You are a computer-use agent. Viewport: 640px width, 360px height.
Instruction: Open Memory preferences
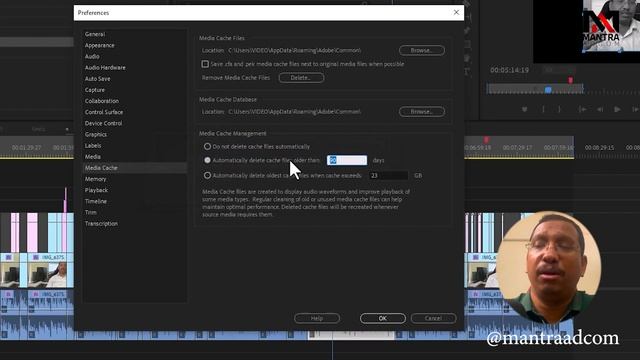96,179
